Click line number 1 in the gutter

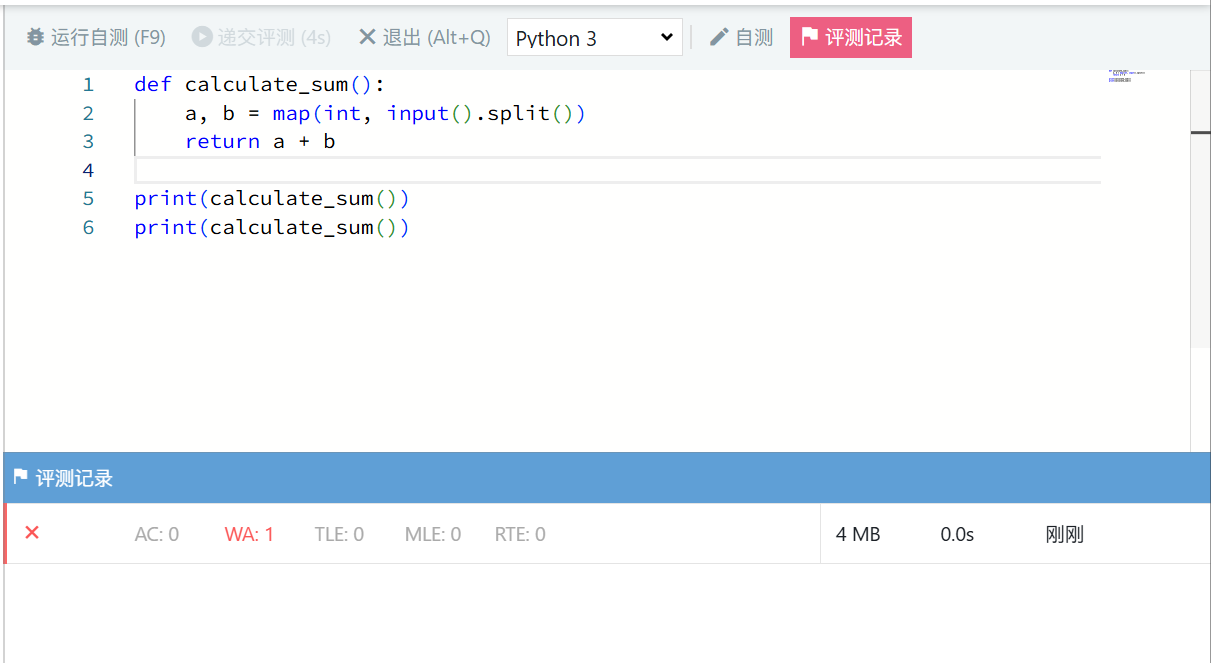click(x=89, y=85)
